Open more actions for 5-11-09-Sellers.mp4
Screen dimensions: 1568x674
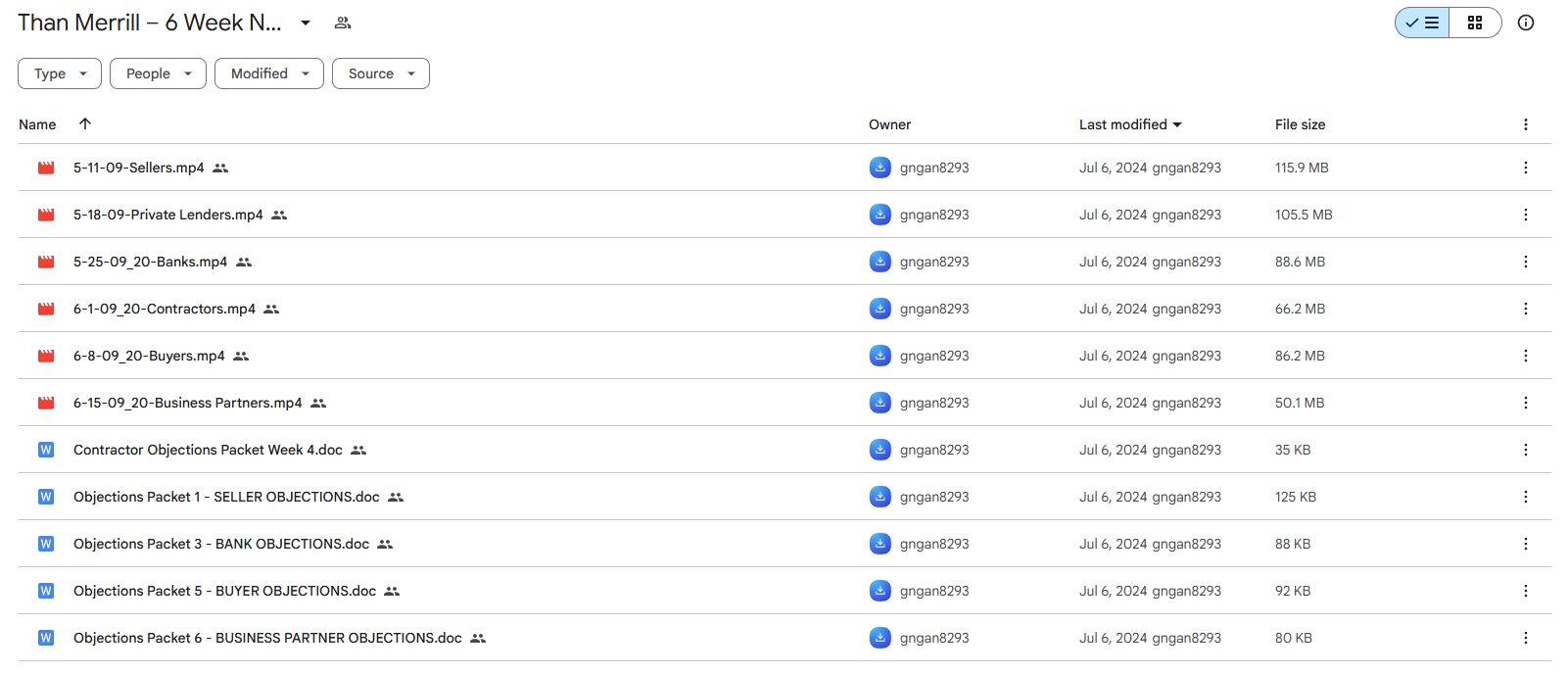coord(1525,168)
